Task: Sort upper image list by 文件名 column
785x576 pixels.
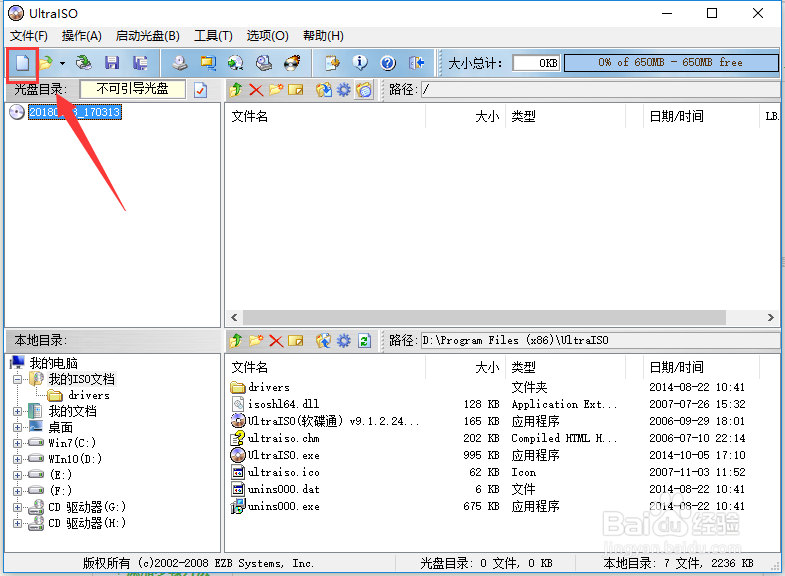Action: click(x=325, y=117)
